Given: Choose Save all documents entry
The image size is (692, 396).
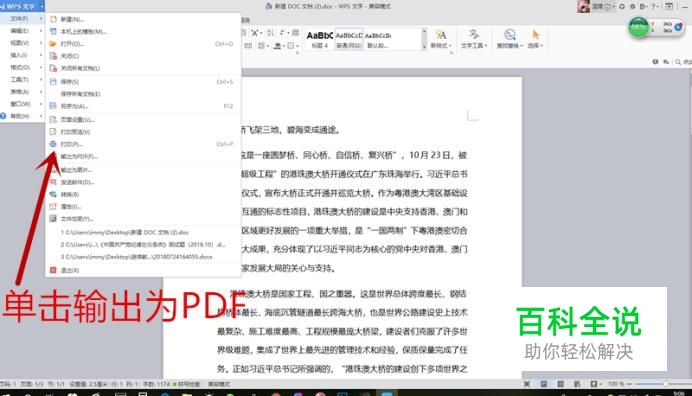Looking at the screenshot, I should (x=143, y=94).
